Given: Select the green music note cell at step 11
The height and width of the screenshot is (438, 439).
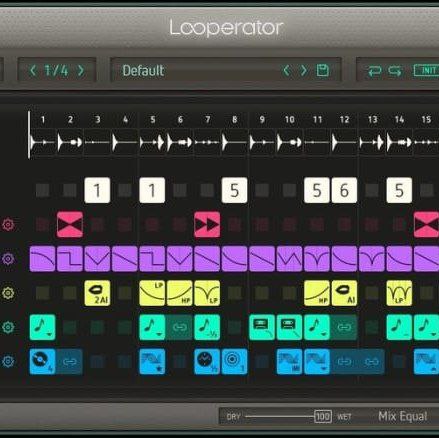Looking at the screenshot, I should [317, 327].
